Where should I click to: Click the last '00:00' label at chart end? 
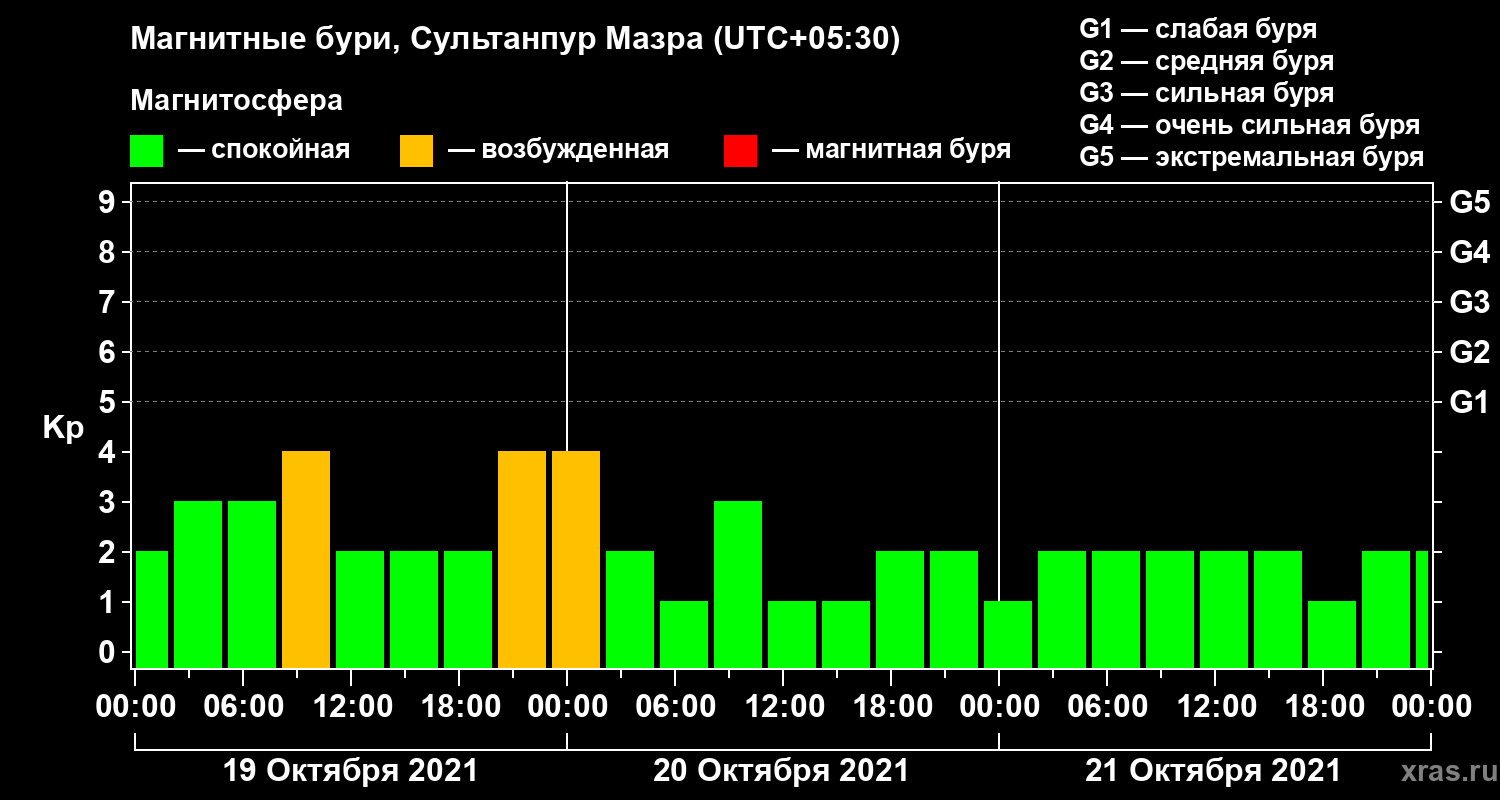coord(1431,707)
